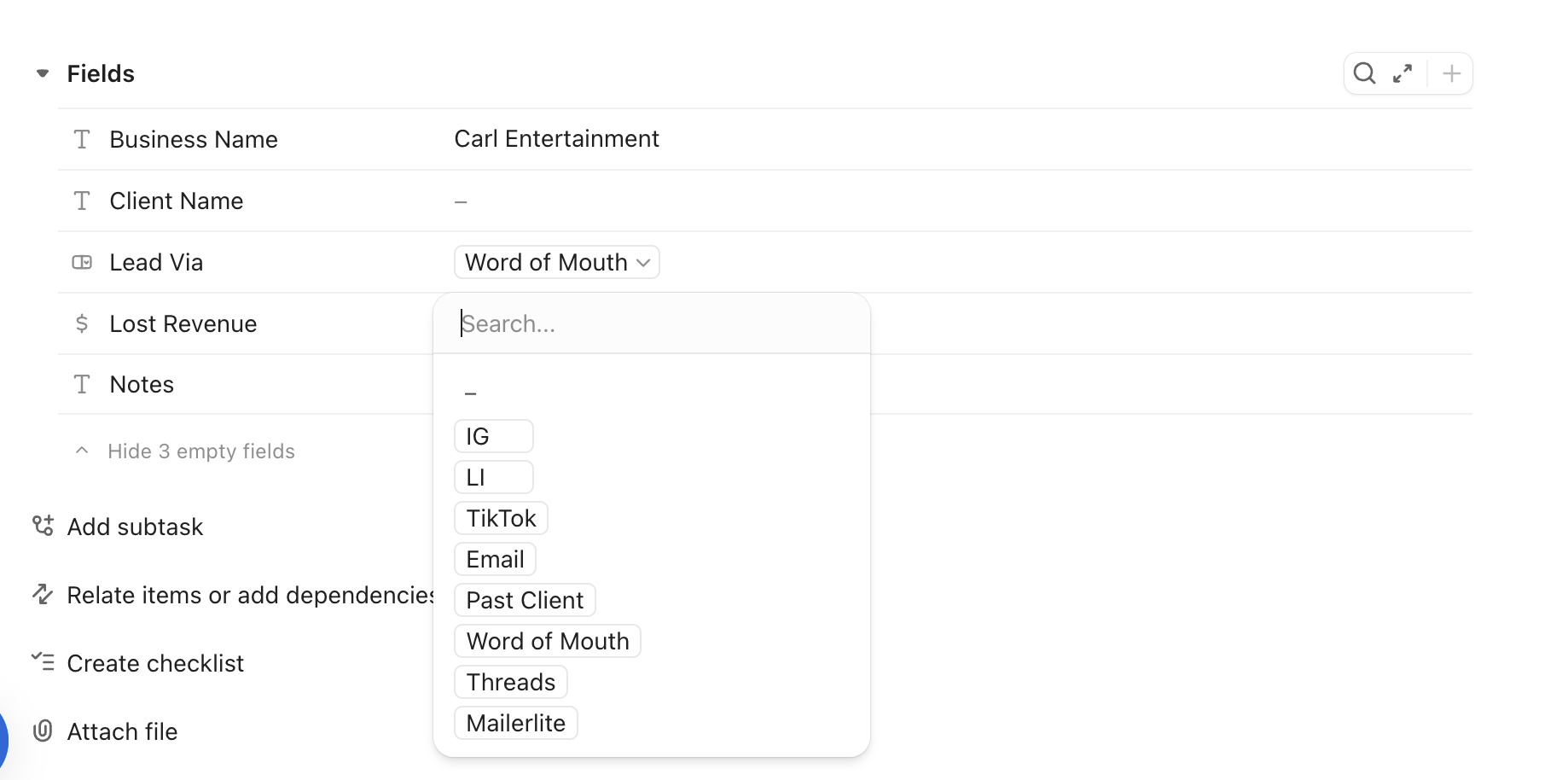This screenshot has height=780, width=1568.
Task: Click the Lead Via dropdown field icon
Action: 82,262
